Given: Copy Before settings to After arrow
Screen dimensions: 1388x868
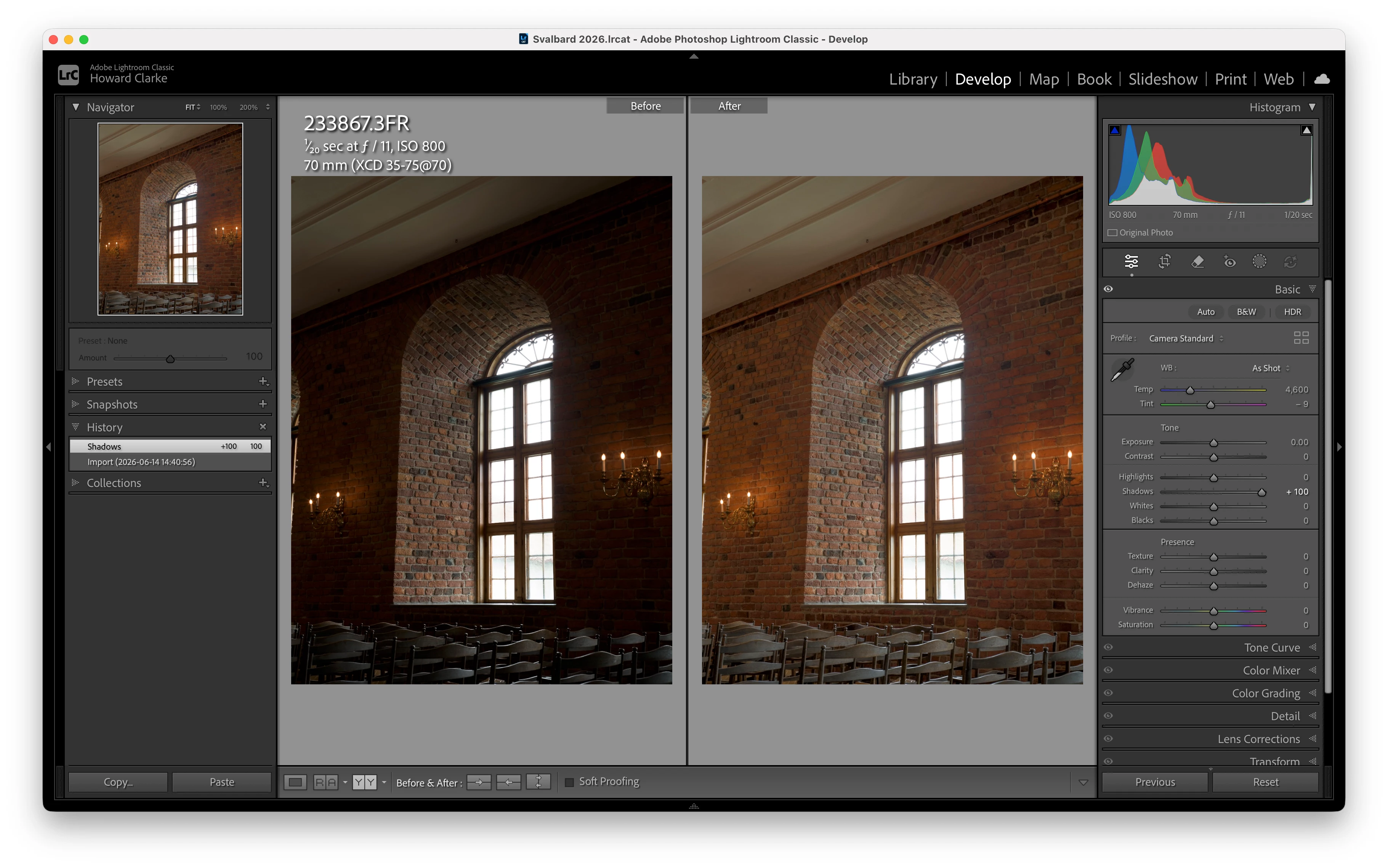Looking at the screenshot, I should pyautogui.click(x=479, y=782).
